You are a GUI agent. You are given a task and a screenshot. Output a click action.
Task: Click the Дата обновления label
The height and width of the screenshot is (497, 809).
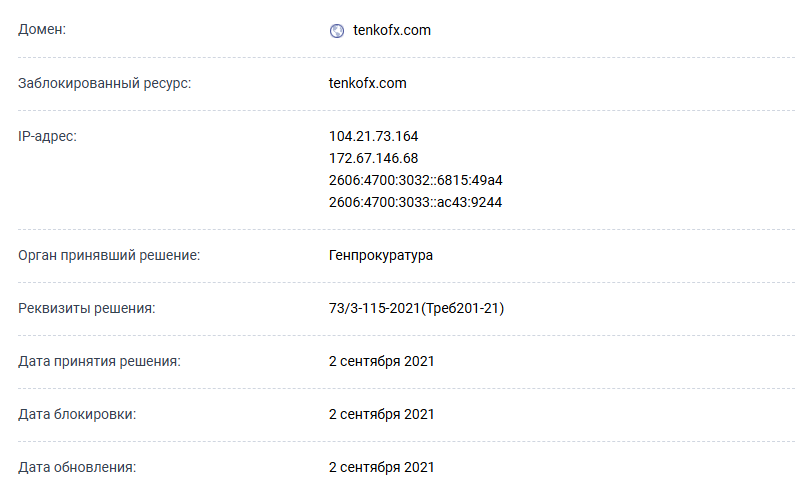click(x=77, y=467)
